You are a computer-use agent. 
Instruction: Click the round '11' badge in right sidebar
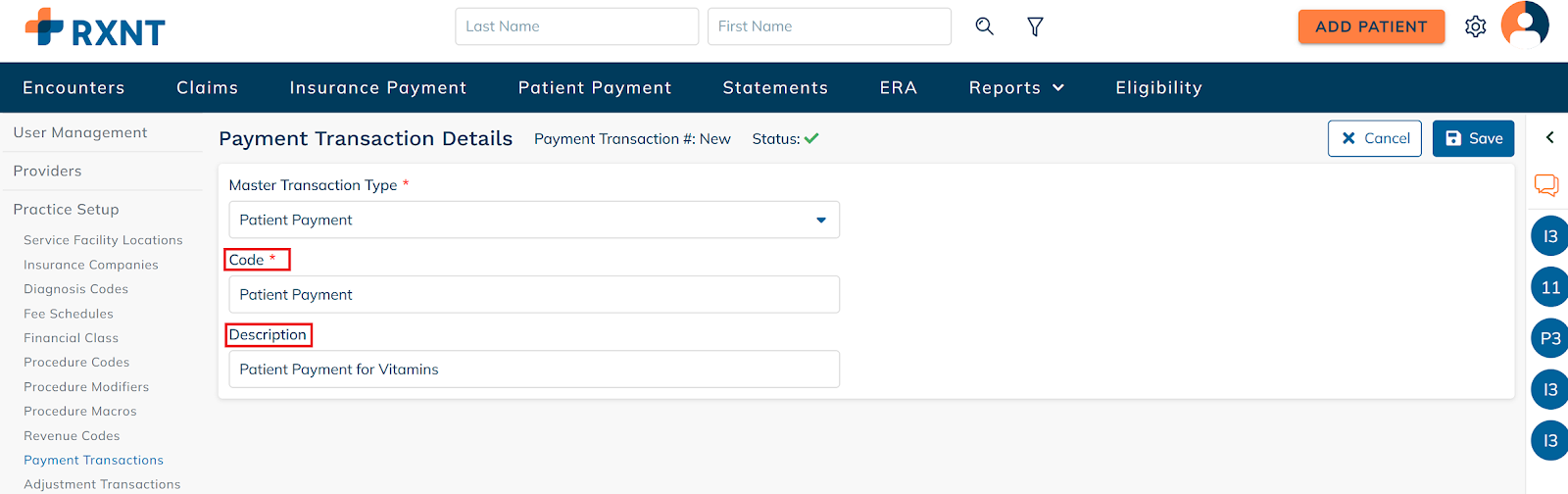[1549, 287]
